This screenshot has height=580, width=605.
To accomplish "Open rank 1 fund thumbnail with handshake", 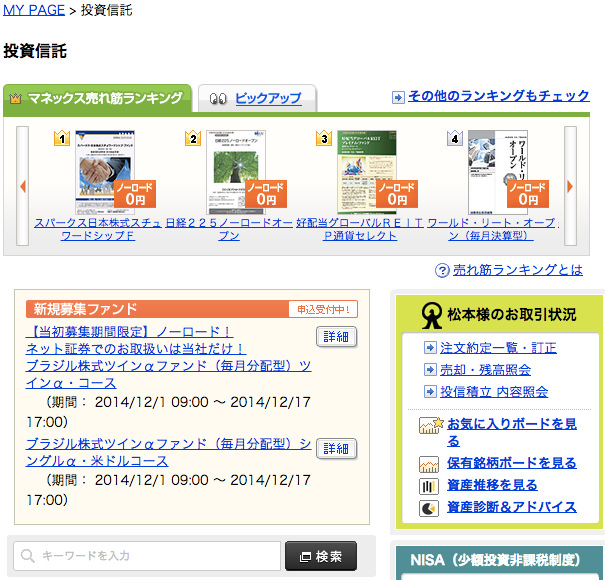I will click(105, 172).
